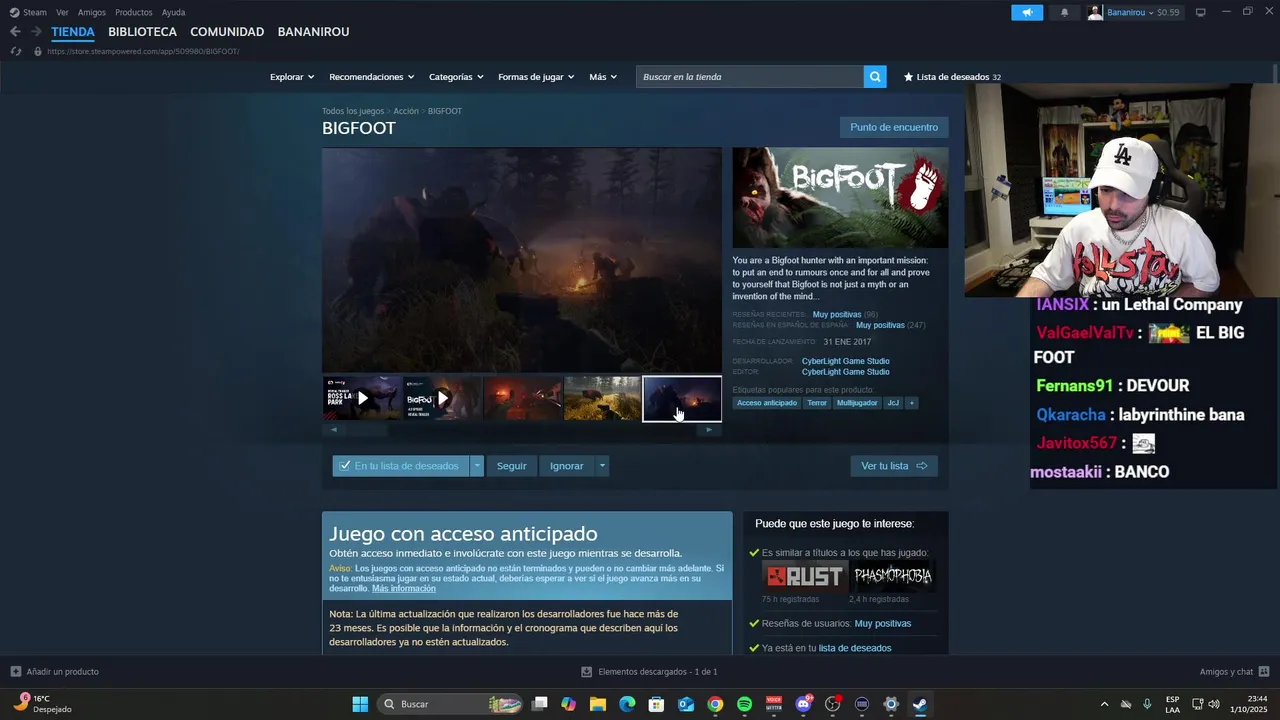This screenshot has height=720, width=1280.
Task: Open the Rust similar game thumbnail
Action: 804,576
